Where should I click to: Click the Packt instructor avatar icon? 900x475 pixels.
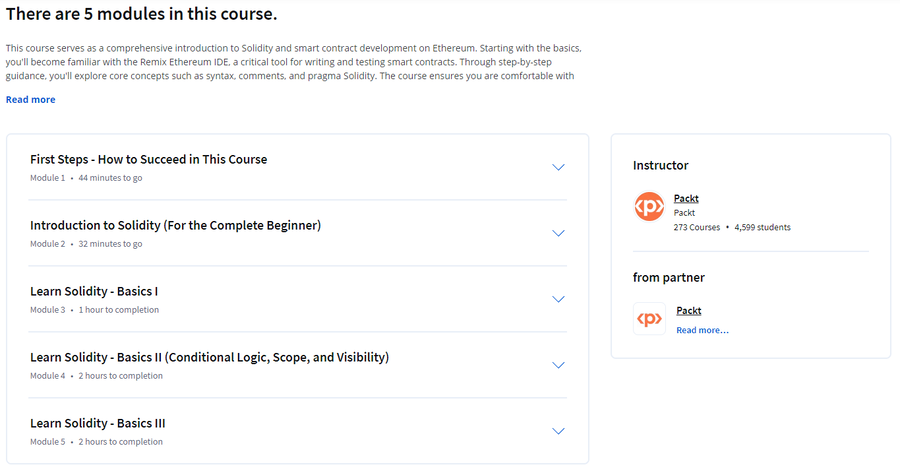(649, 207)
